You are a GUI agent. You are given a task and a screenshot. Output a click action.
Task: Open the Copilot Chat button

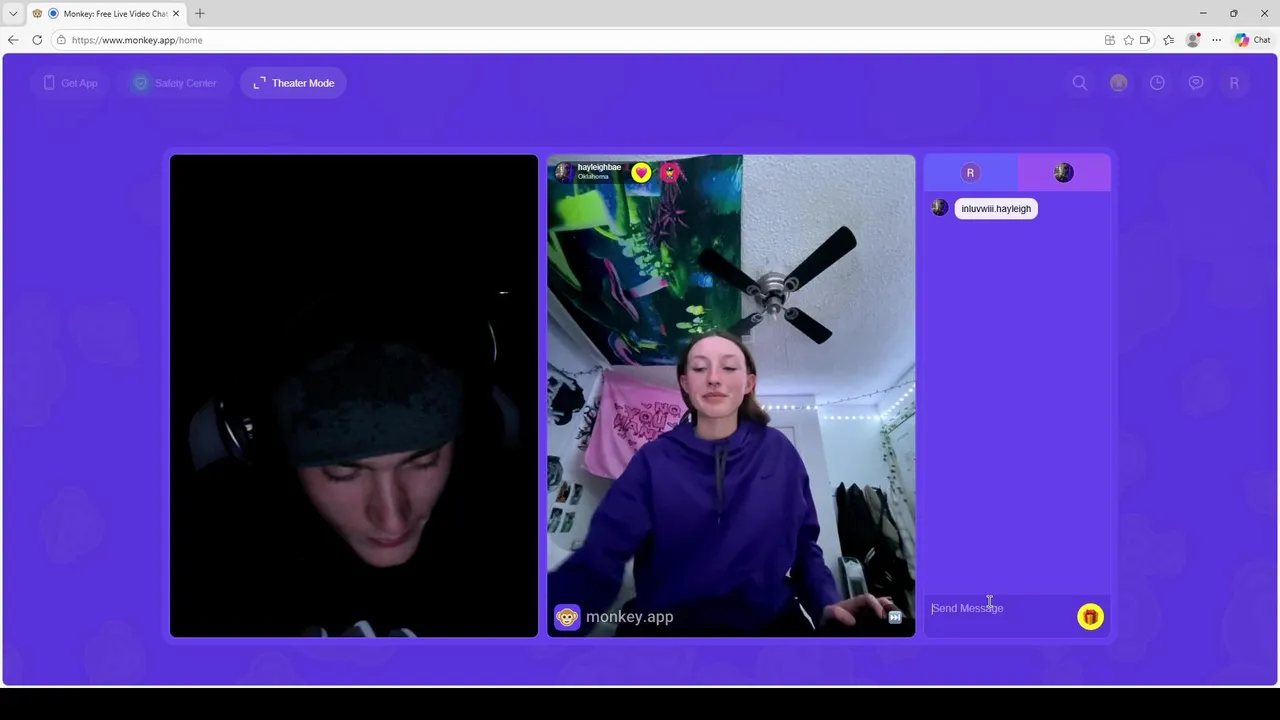click(1252, 40)
